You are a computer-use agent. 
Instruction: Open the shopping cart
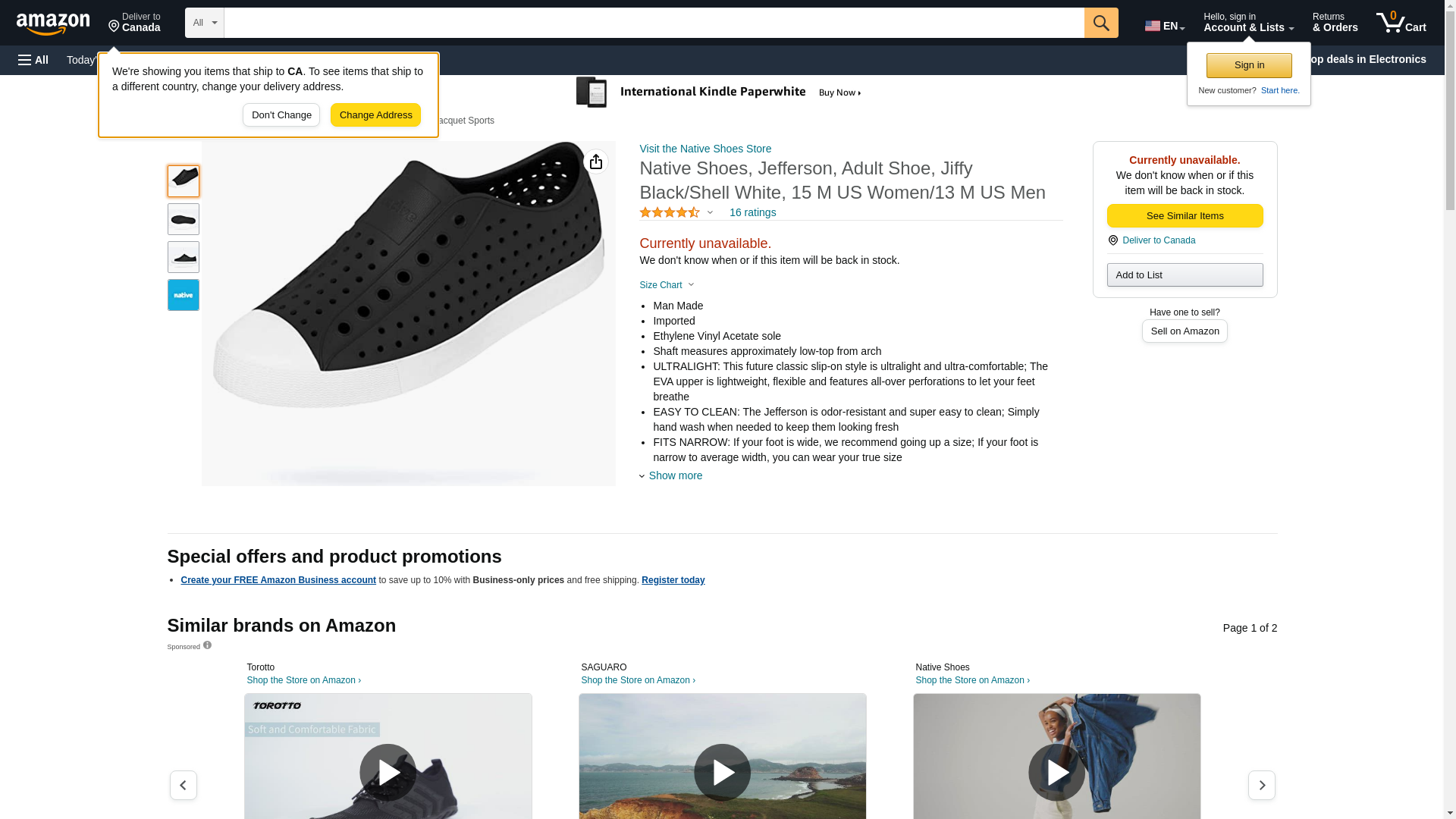coord(1401,23)
